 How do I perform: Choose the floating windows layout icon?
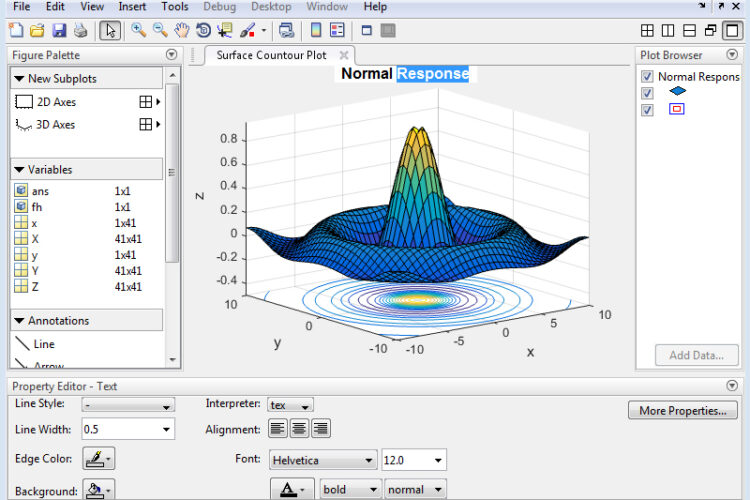pos(711,31)
